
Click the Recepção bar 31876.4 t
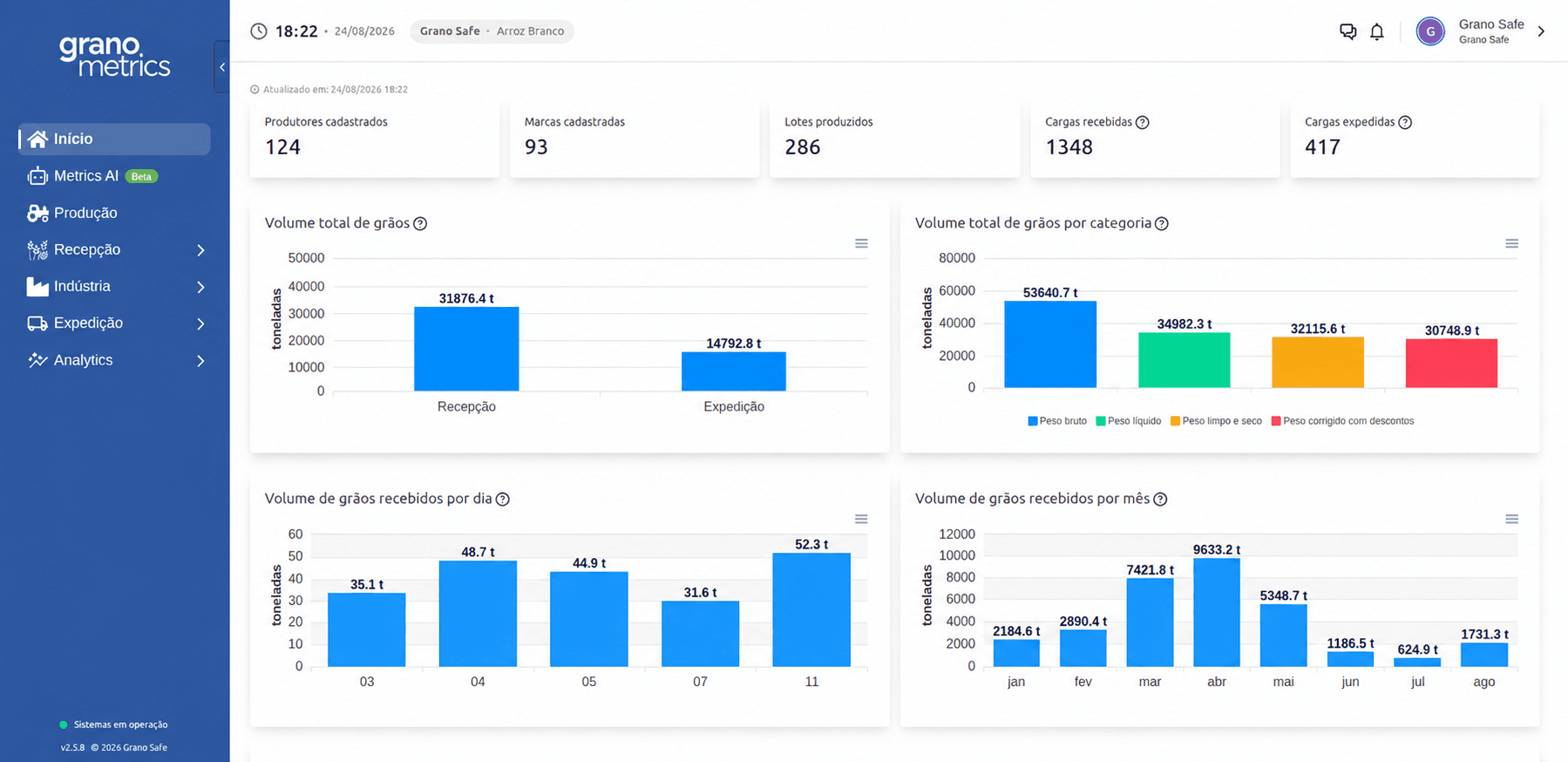466,349
